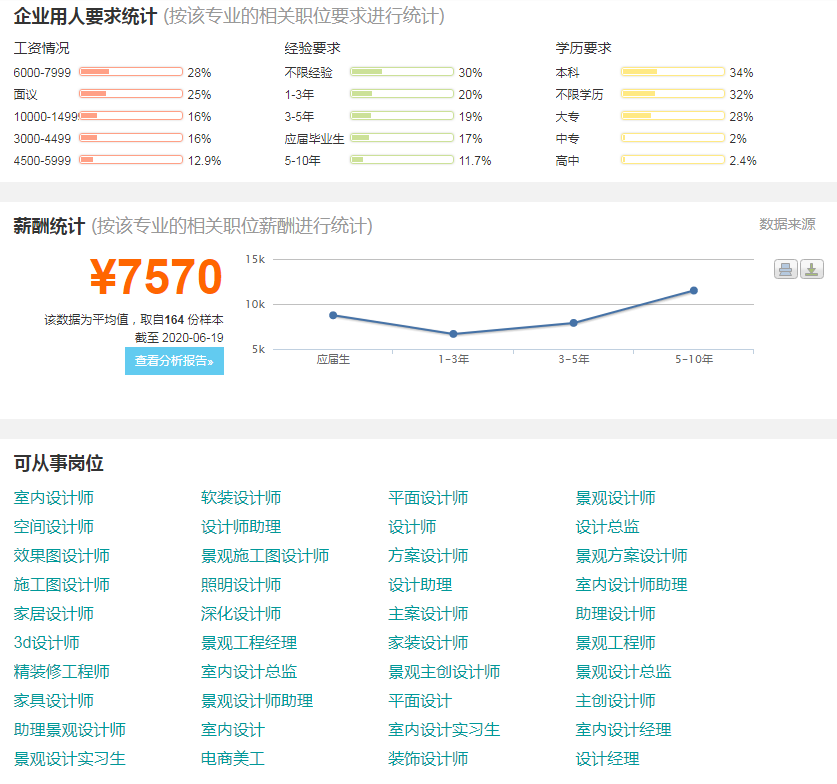Choose the 景观主创设计师 link

444,671
